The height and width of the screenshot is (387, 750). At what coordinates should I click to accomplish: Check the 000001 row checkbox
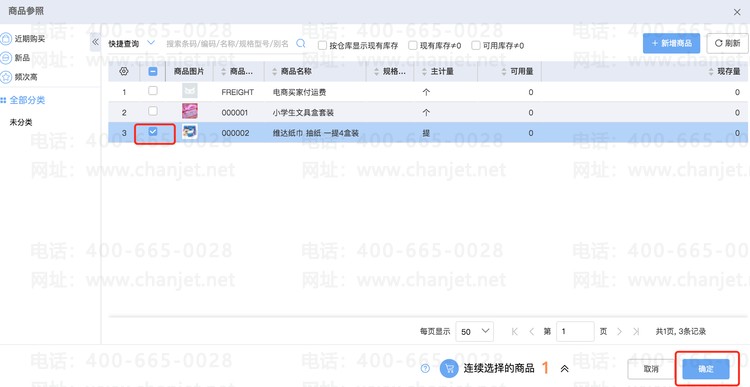pyautogui.click(x=153, y=111)
